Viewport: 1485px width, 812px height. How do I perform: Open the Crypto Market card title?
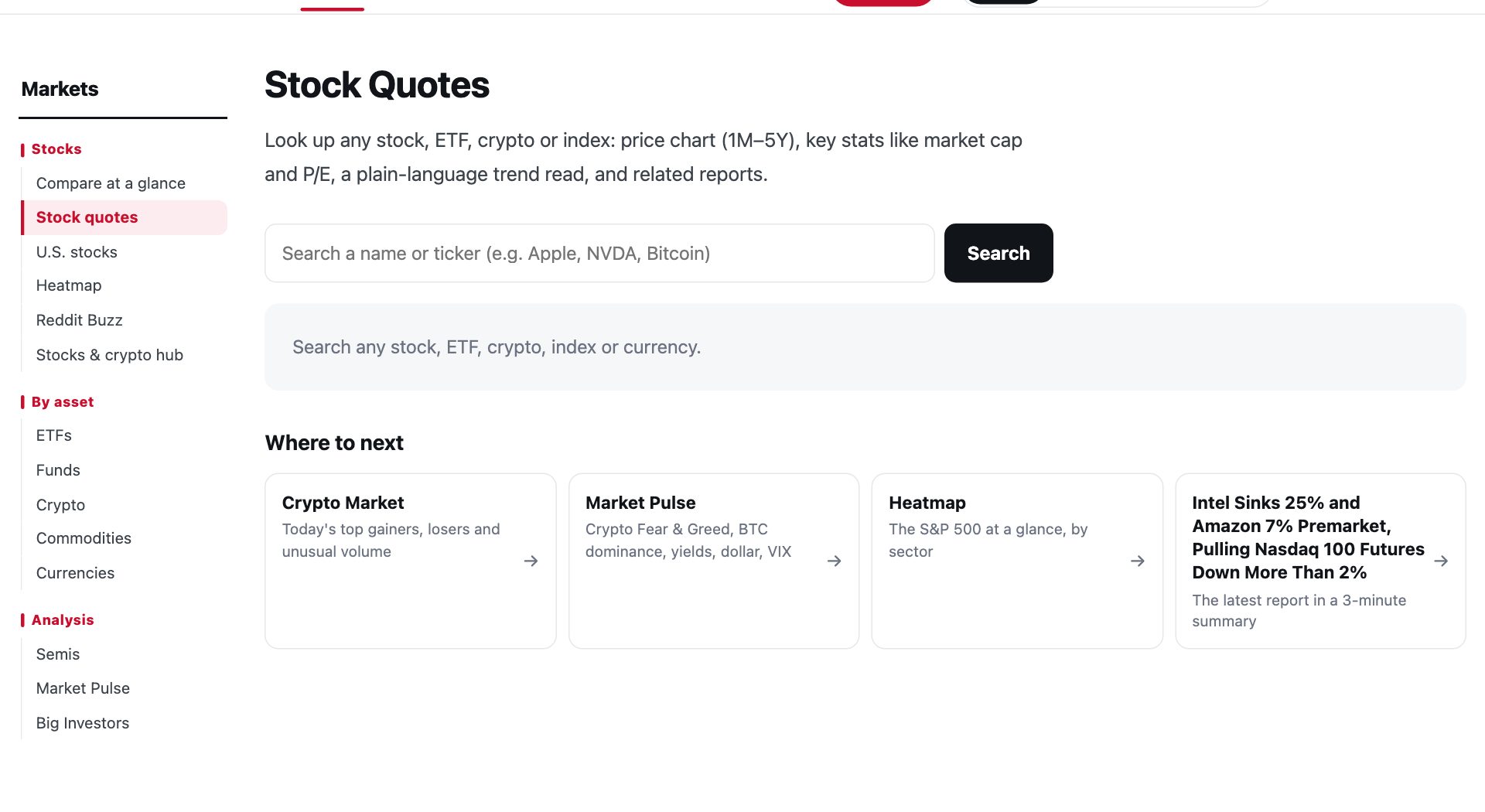(343, 503)
